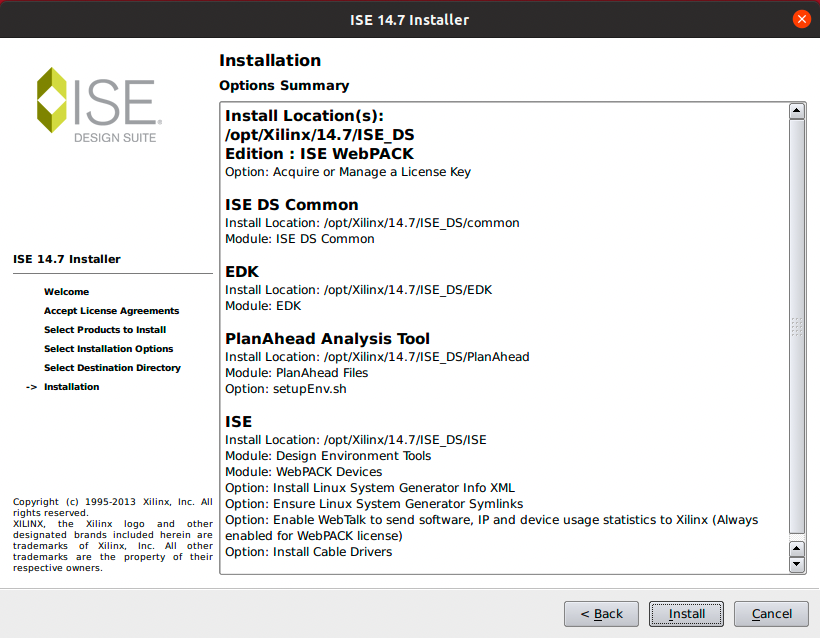
Task: Click 'PlanAhead Analysis Tool' heading
Action: tap(327, 338)
